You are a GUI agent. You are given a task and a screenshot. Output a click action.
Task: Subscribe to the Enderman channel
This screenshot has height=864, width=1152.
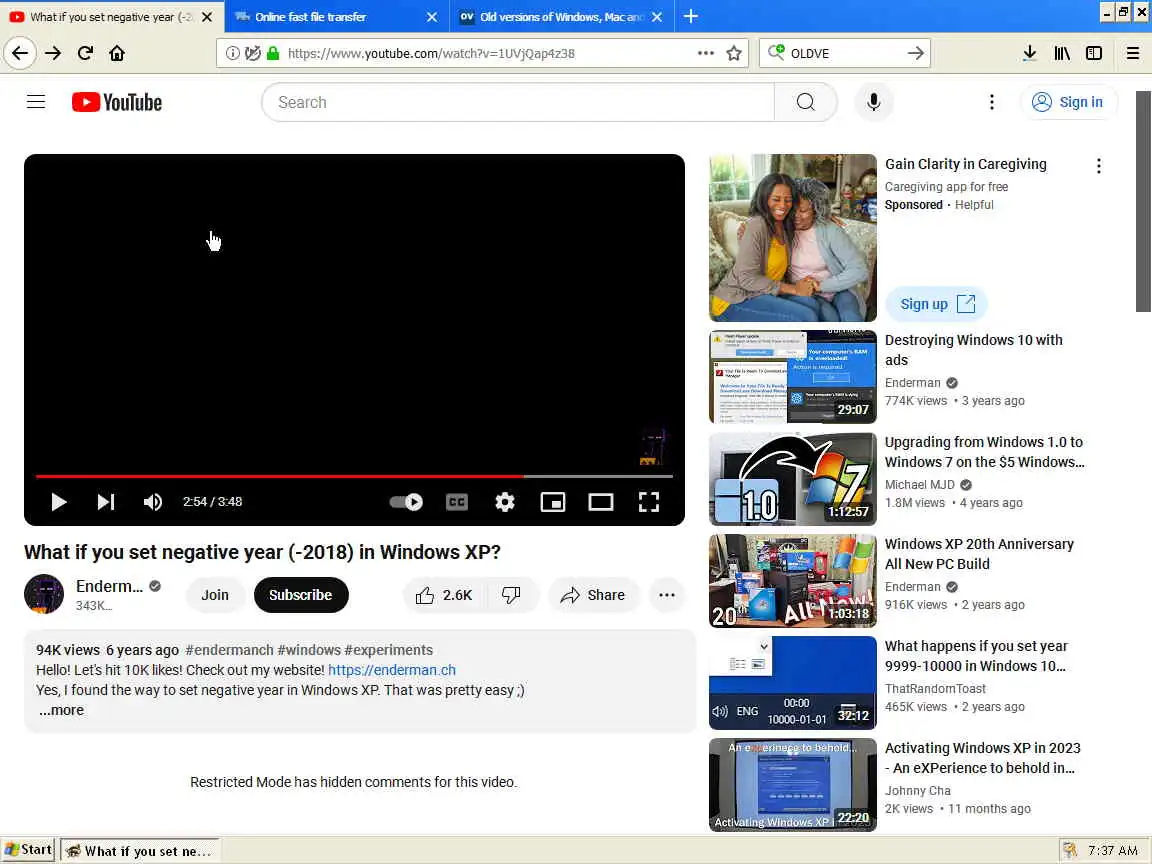300,595
